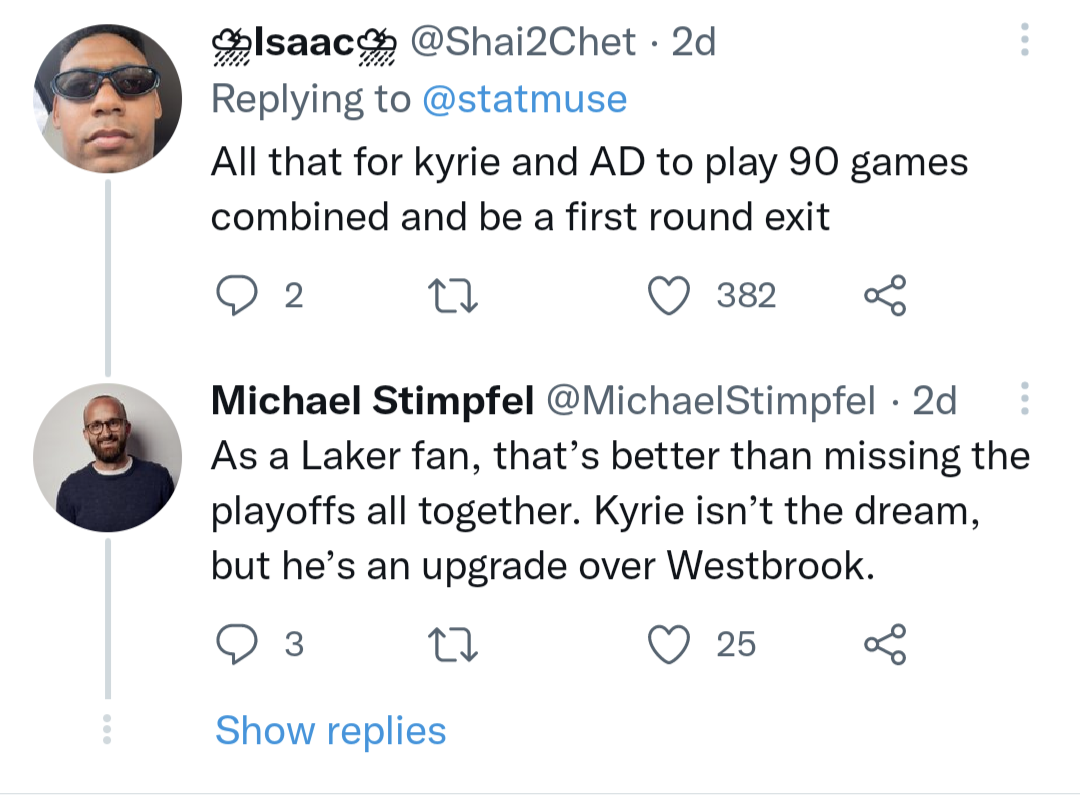Click the reply icon on Isaac's tweet

[239, 294]
